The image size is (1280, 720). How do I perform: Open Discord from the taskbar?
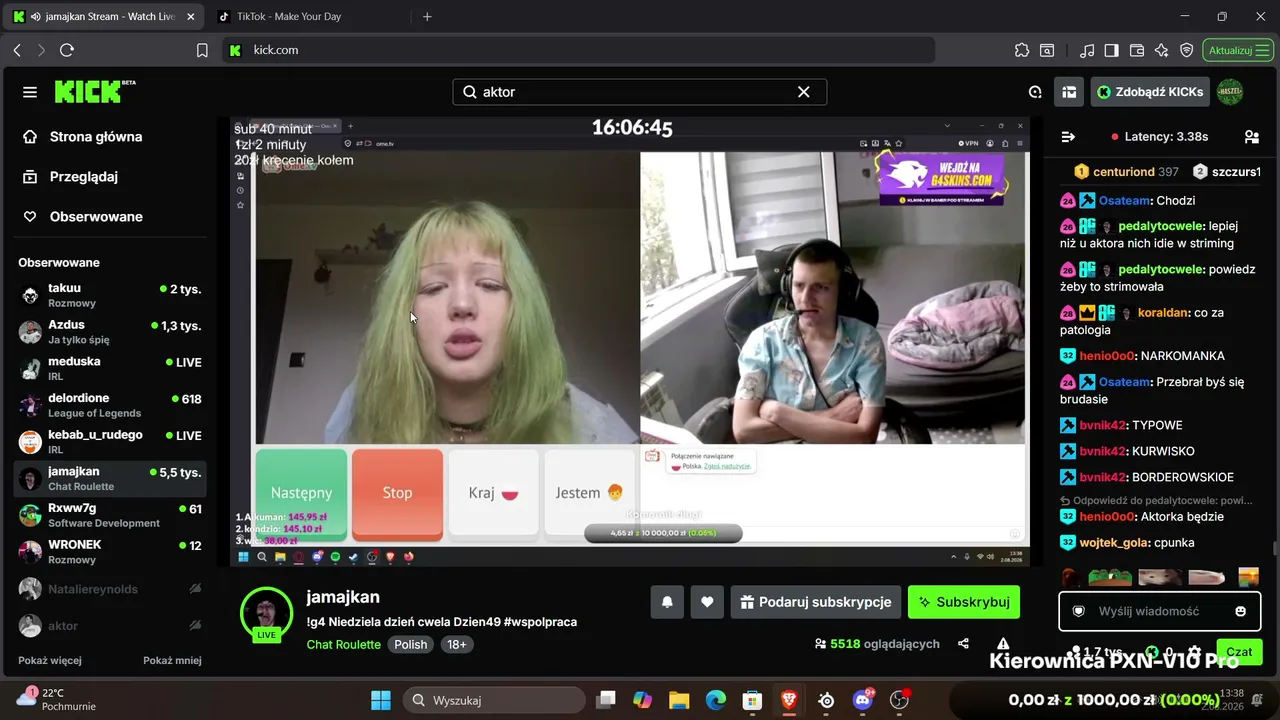point(863,700)
